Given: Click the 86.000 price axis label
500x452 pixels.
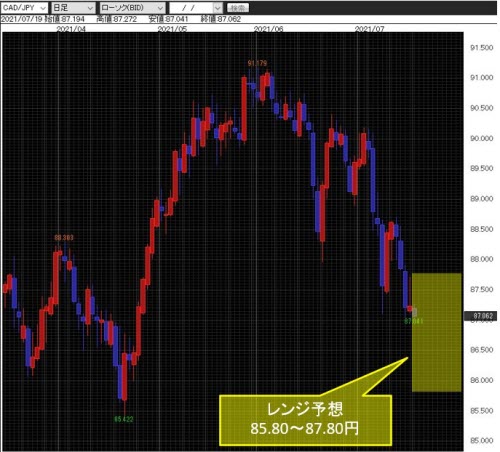Looking at the screenshot, I should point(481,380).
